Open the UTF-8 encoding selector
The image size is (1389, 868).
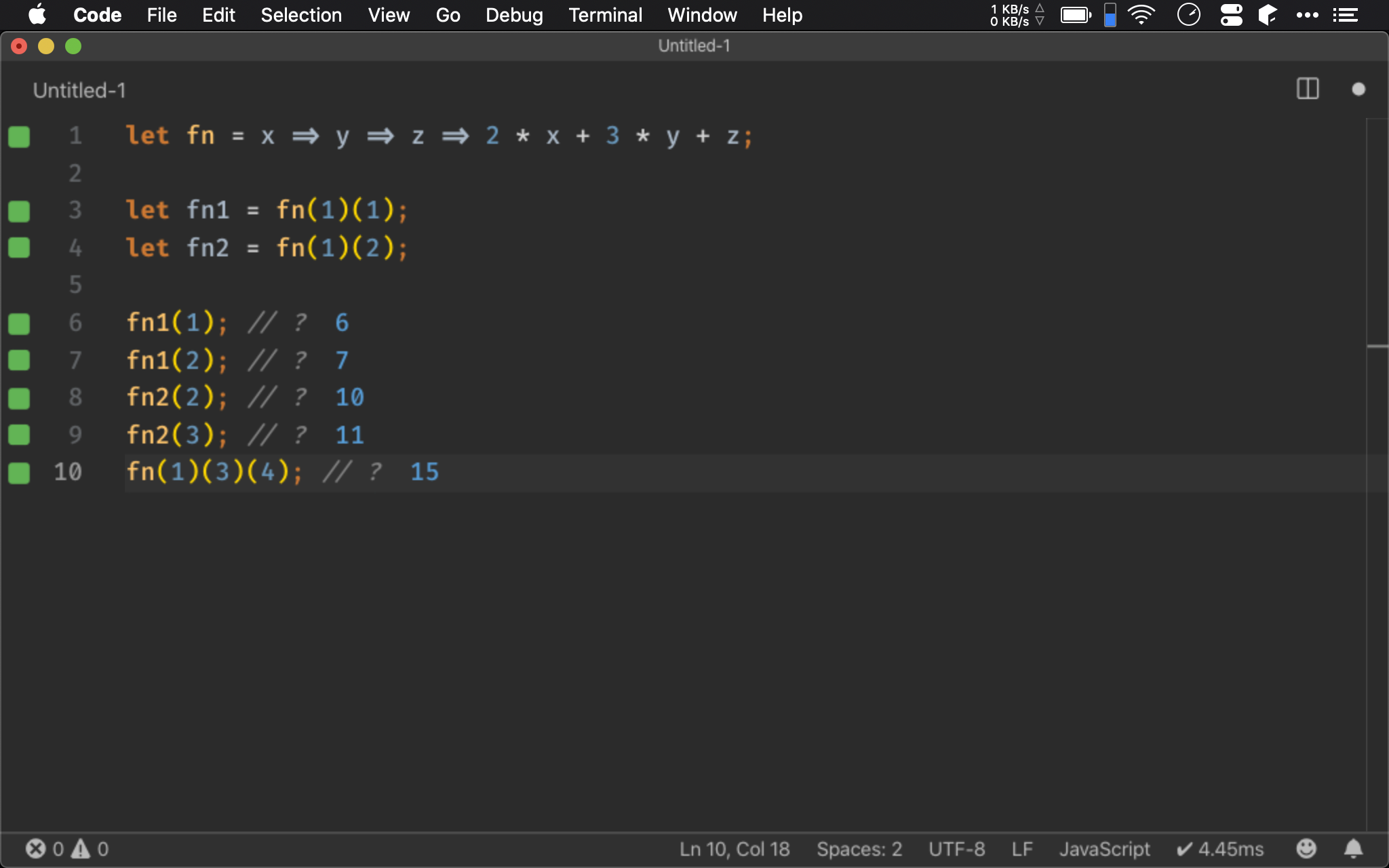956,848
